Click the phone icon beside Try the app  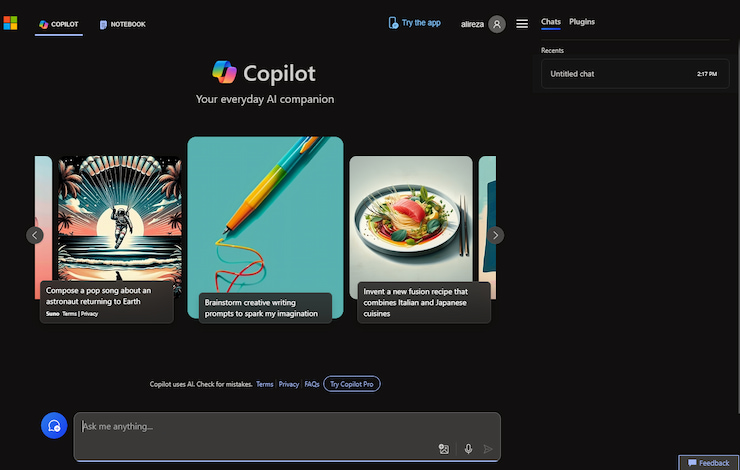click(393, 23)
